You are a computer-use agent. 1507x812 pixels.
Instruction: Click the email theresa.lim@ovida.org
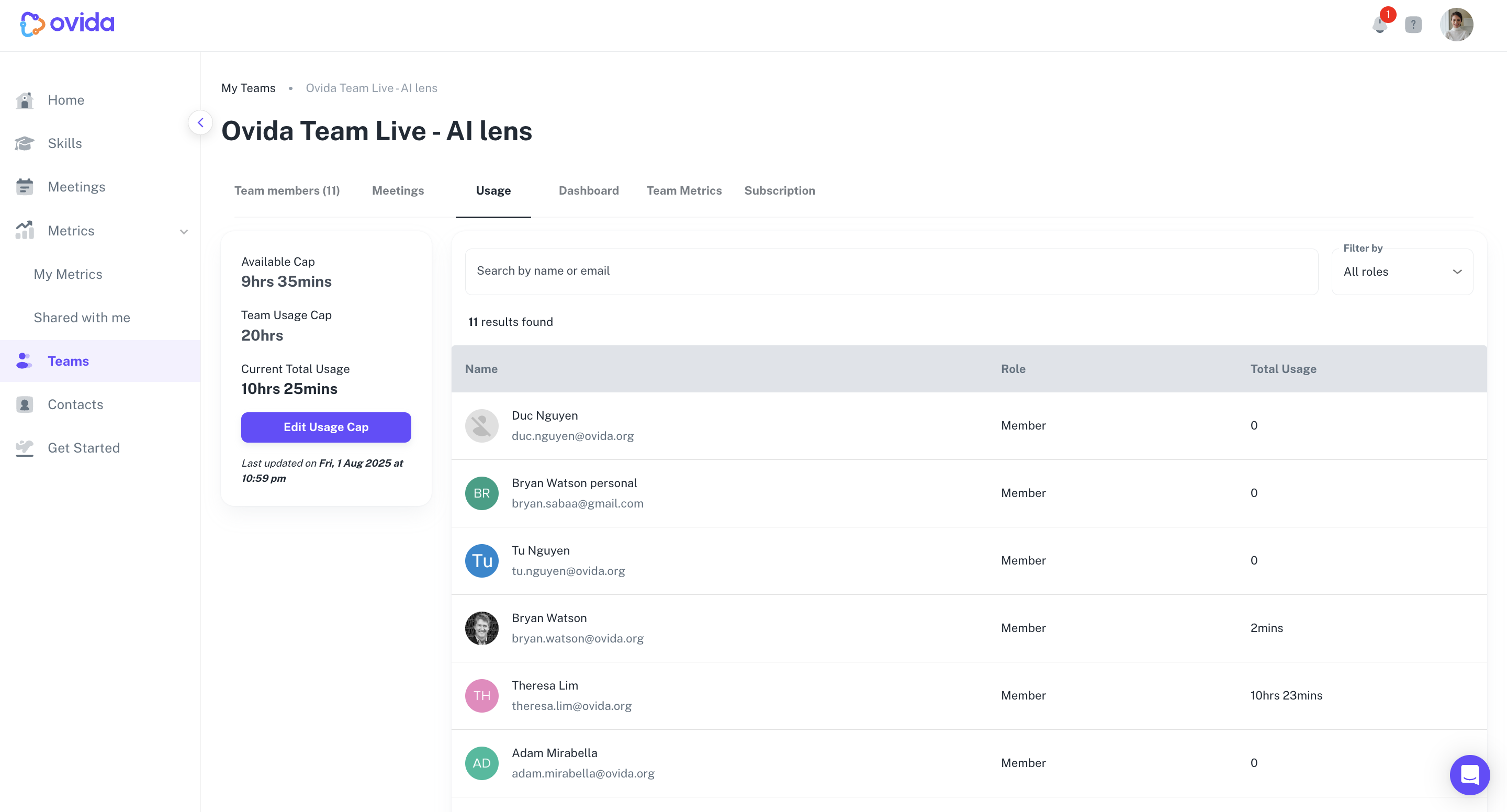point(571,706)
